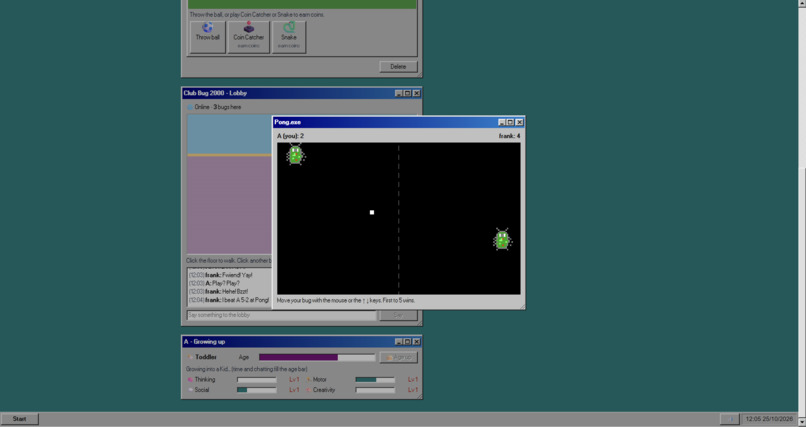This screenshot has width=806, height=427.
Task: Click the lobby purple floor to walk
Action: (x=229, y=206)
